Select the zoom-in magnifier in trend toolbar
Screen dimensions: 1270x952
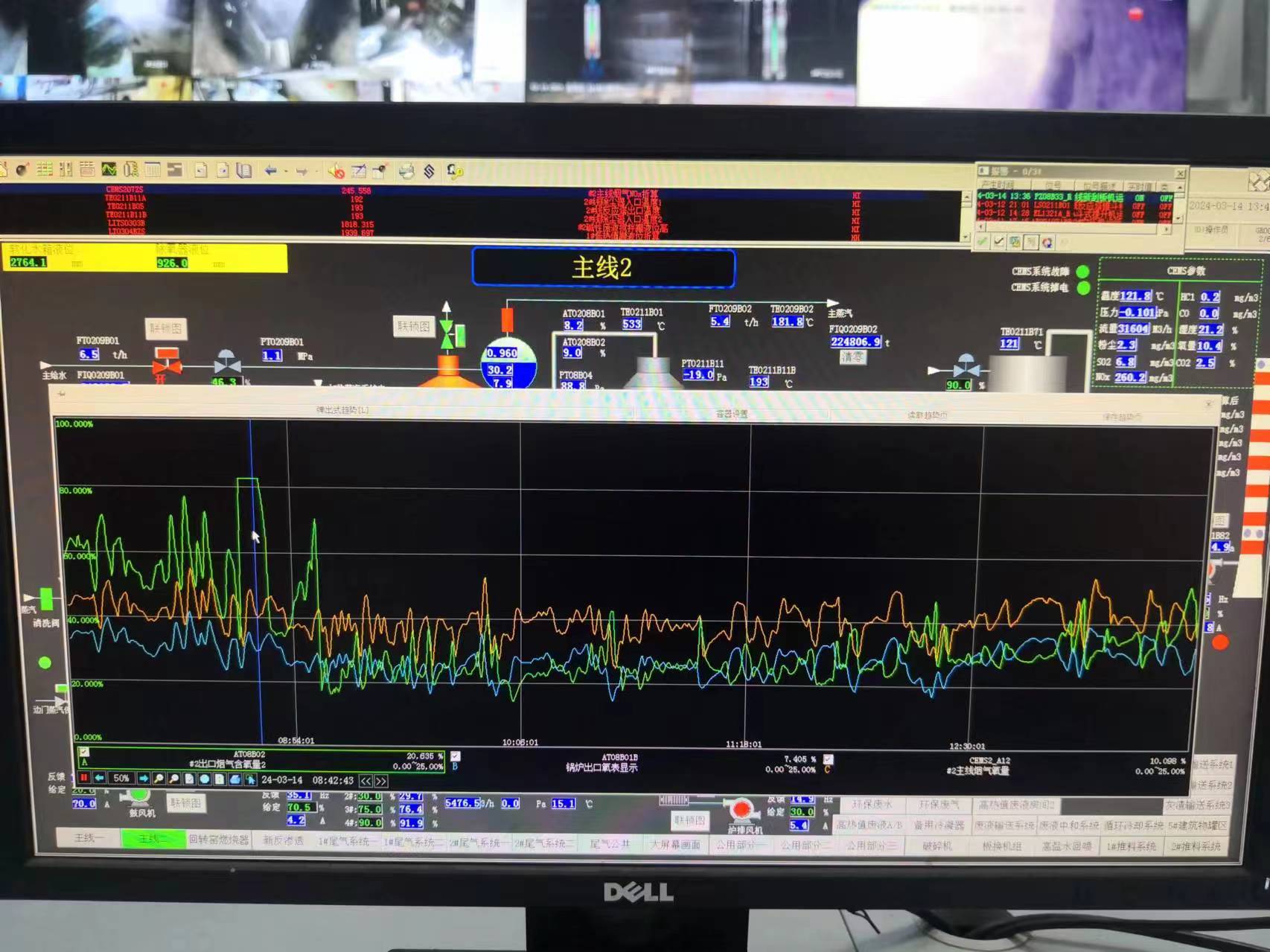tap(159, 780)
